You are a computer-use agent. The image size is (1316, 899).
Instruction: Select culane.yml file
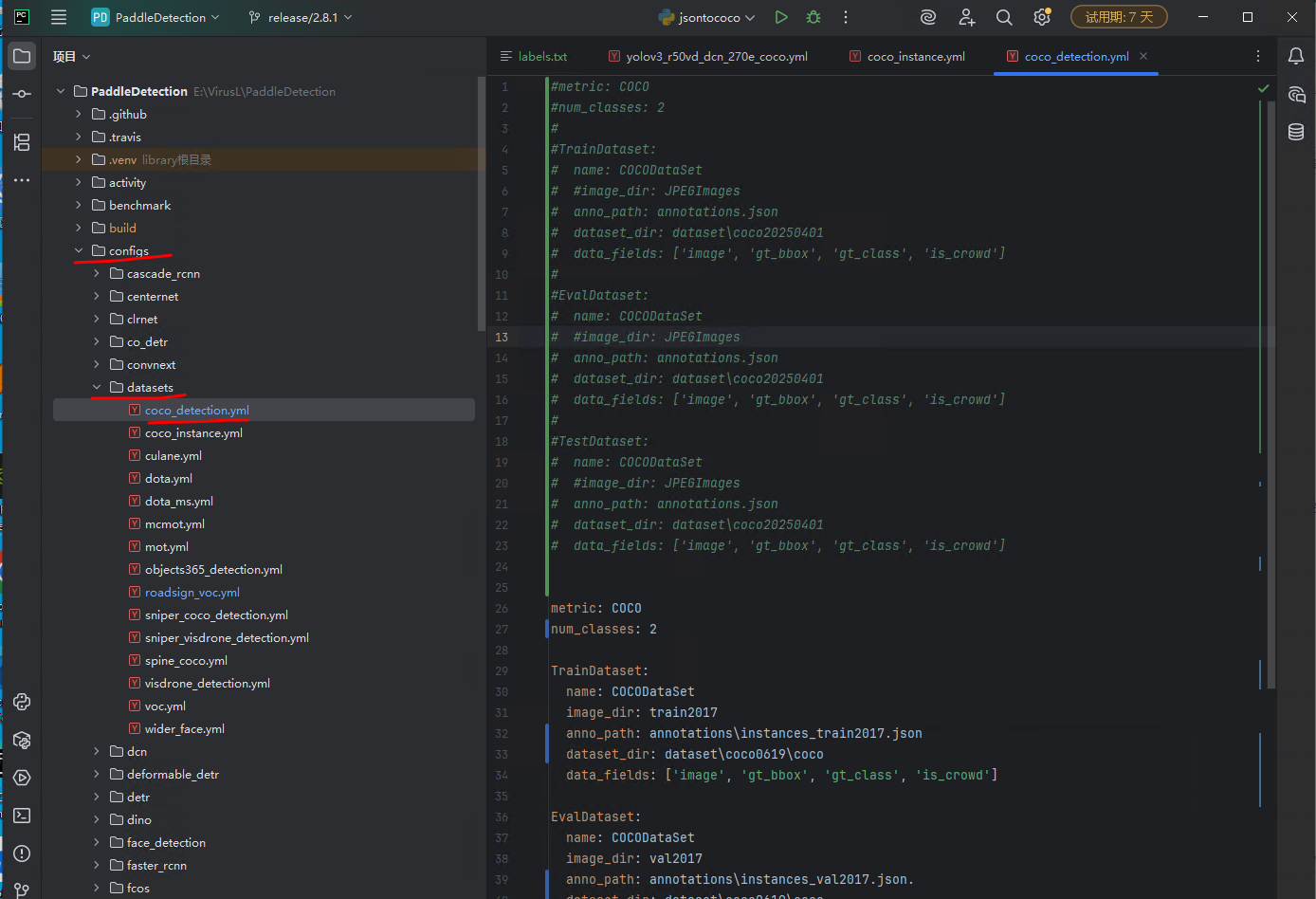[173, 455]
